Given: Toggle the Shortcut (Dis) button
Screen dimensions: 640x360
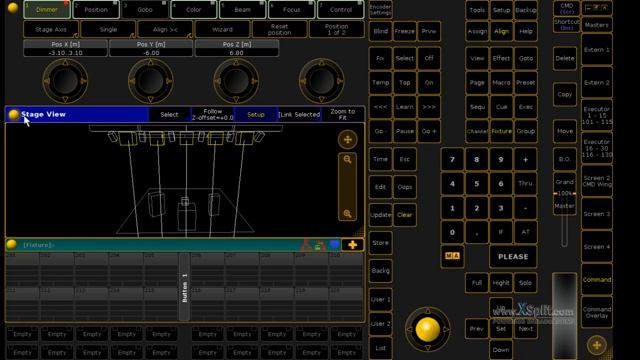Looking at the screenshot, I should pos(567,24).
